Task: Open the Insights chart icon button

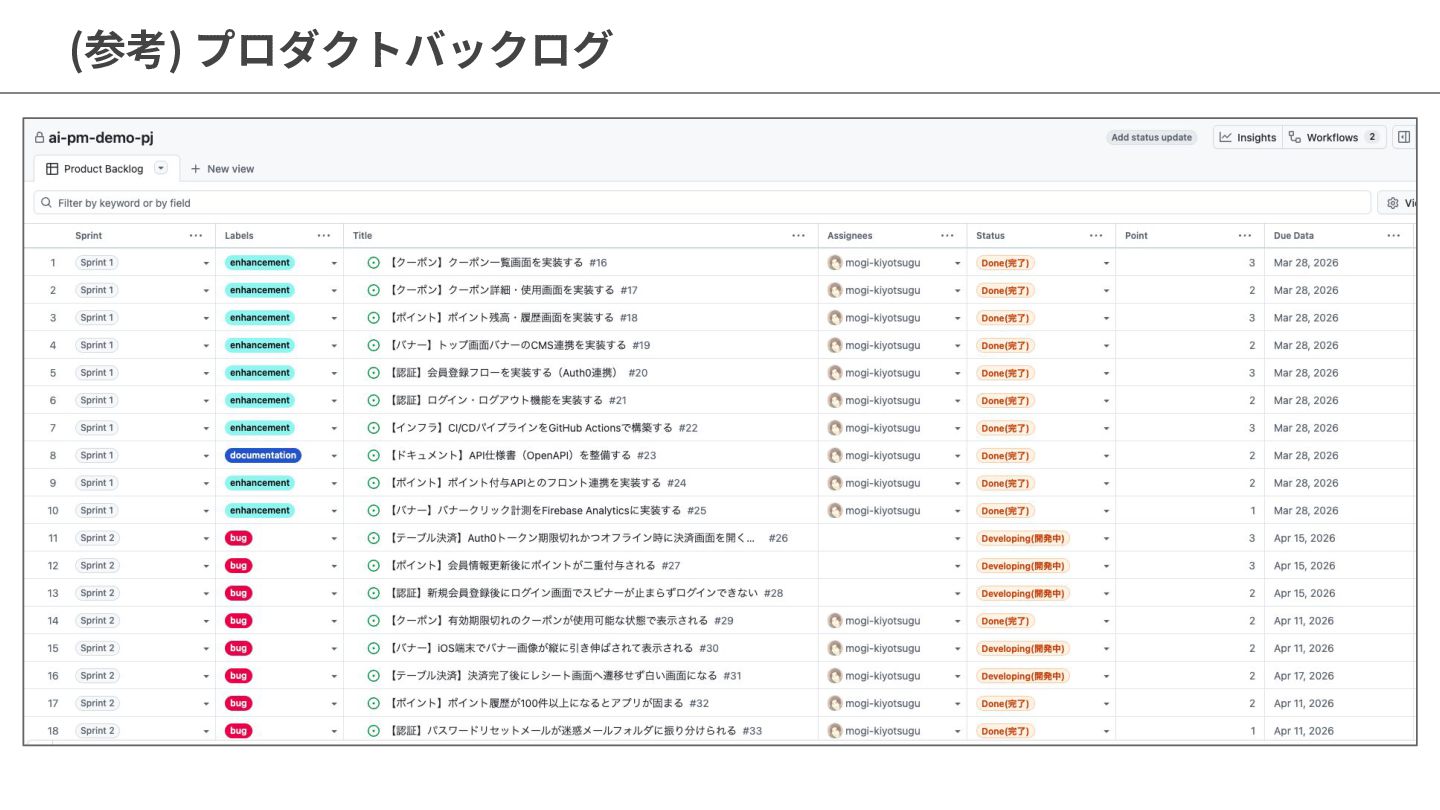Action: pyautogui.click(x=1225, y=138)
